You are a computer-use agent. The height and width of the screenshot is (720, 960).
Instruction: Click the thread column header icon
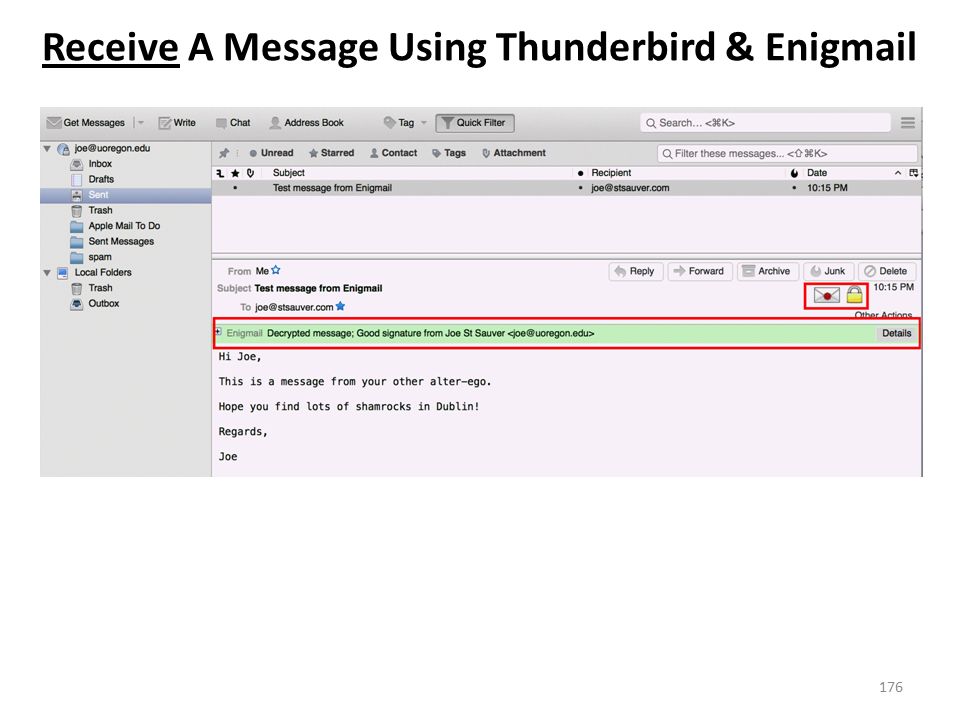tap(220, 173)
